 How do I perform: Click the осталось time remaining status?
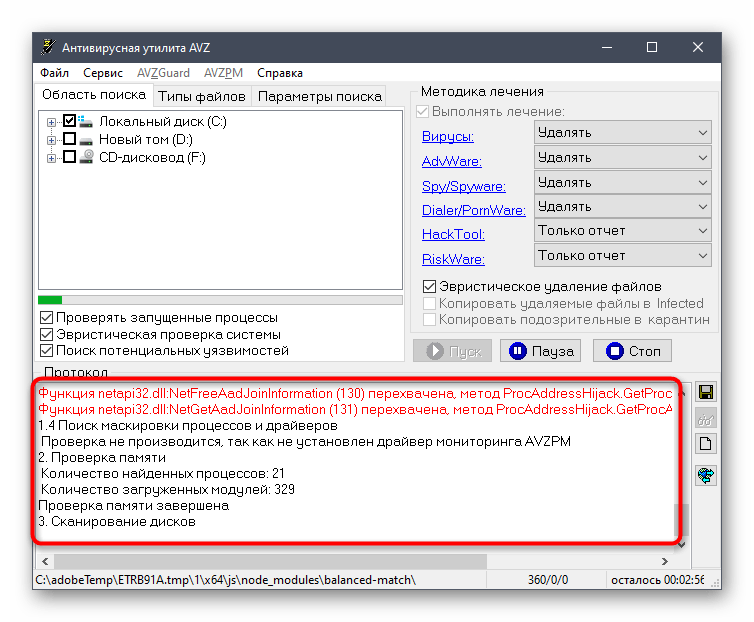[657, 580]
